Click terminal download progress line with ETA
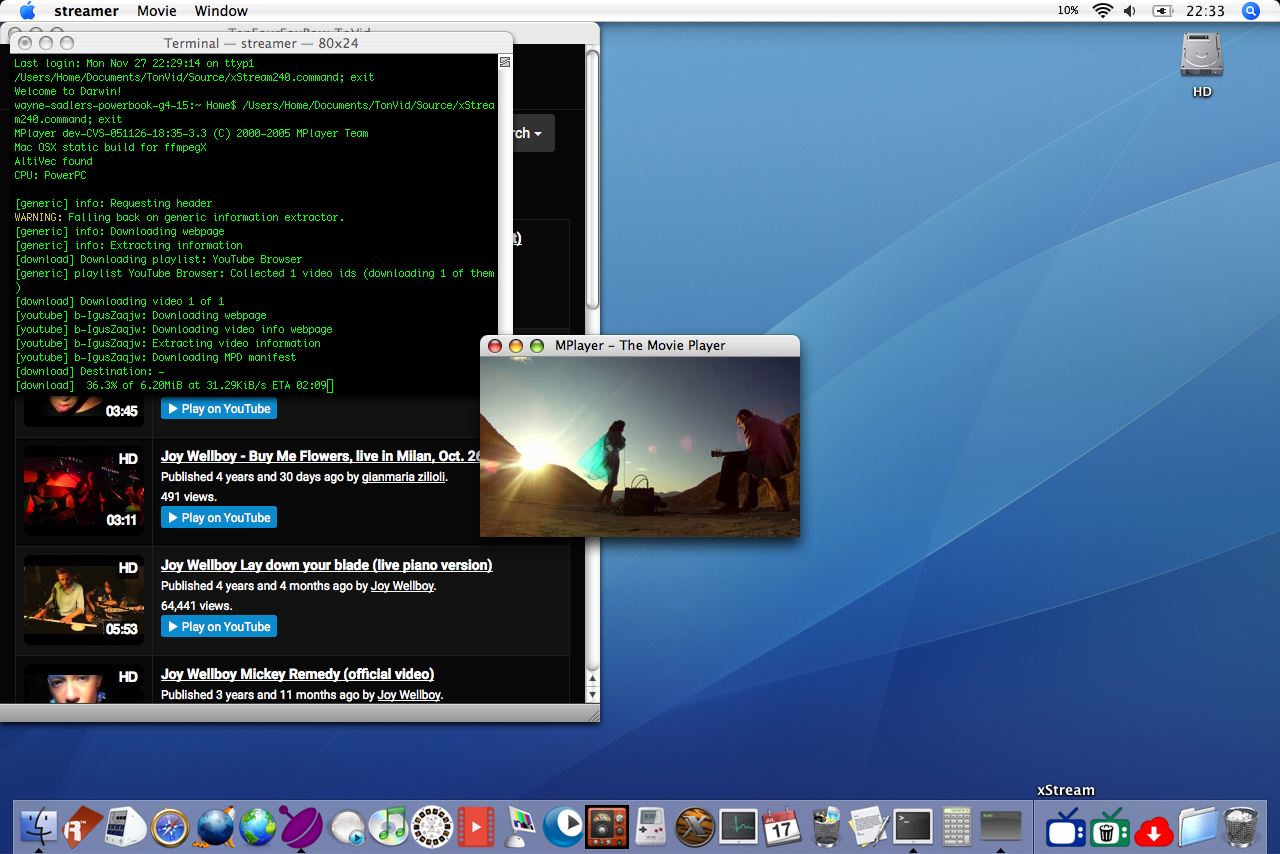Image resolution: width=1280 pixels, height=854 pixels. coord(173,385)
